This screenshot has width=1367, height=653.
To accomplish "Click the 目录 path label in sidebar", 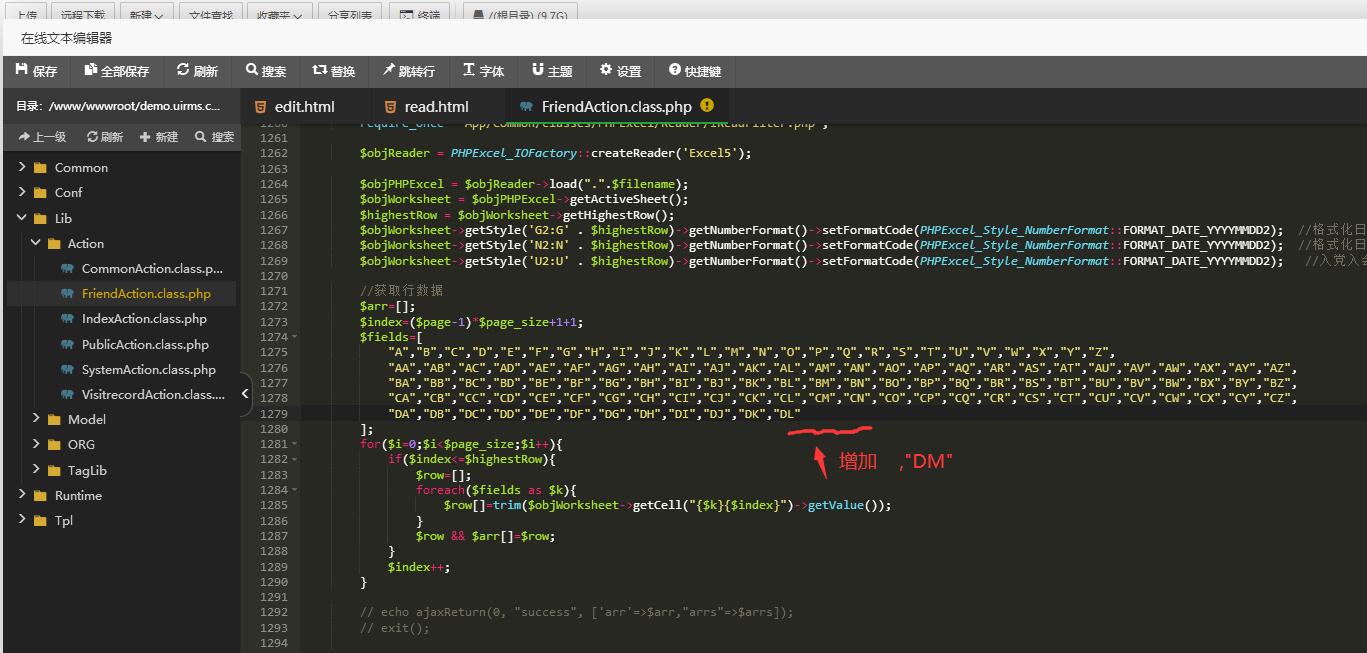I will [118, 105].
